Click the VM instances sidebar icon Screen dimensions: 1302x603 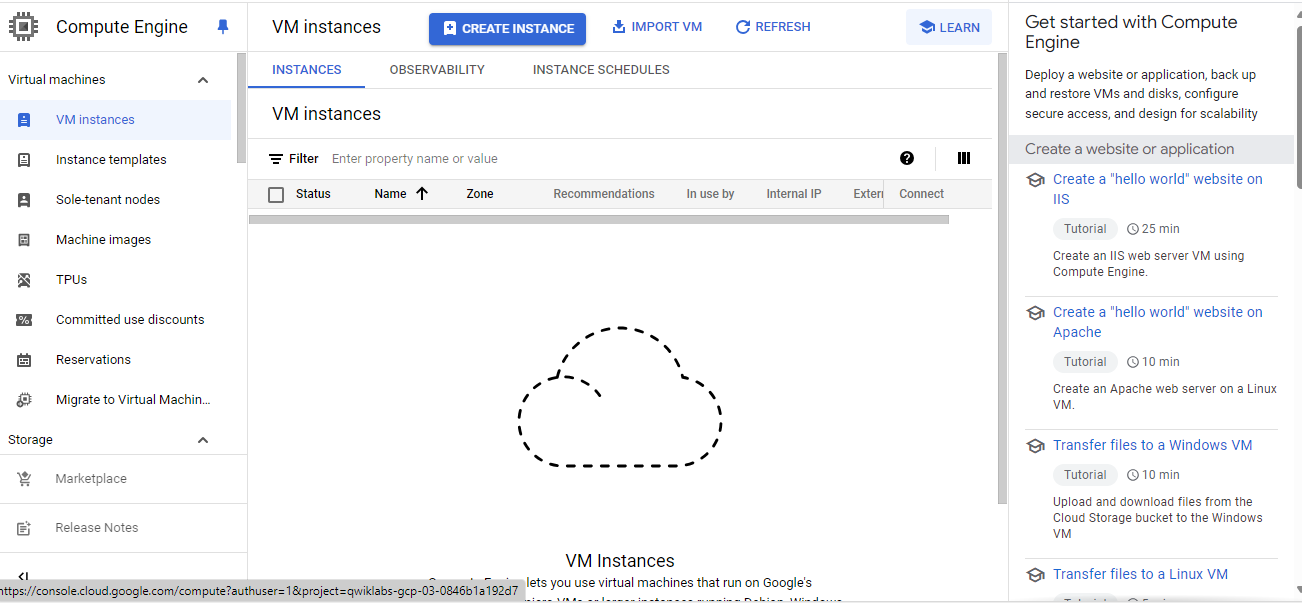(24, 120)
